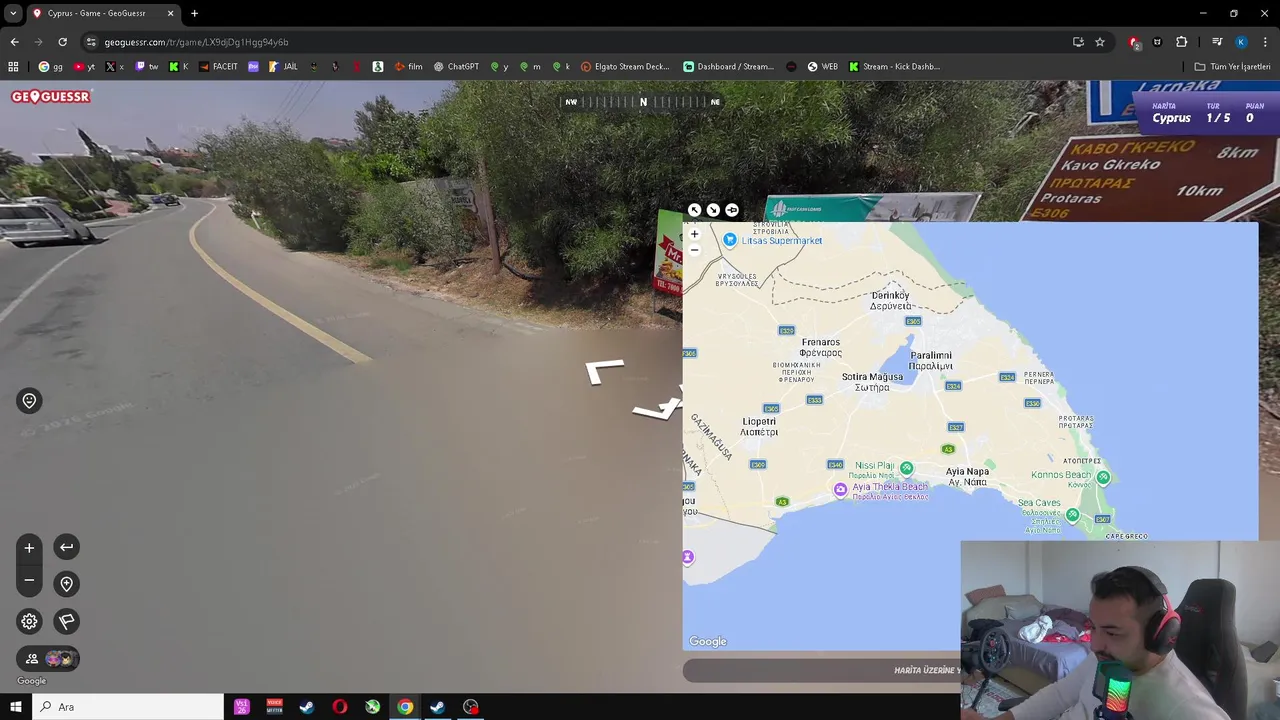This screenshot has width=1280, height=720.
Task: Shrink the guess map with the down-right arrow
Action: click(x=713, y=210)
